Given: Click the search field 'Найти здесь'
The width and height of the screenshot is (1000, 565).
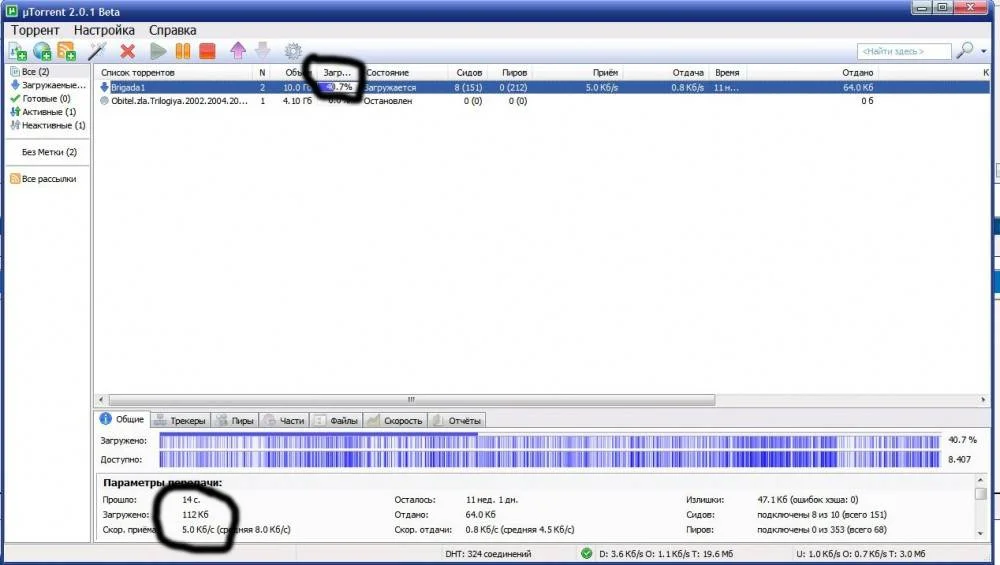Looking at the screenshot, I should pos(904,51).
